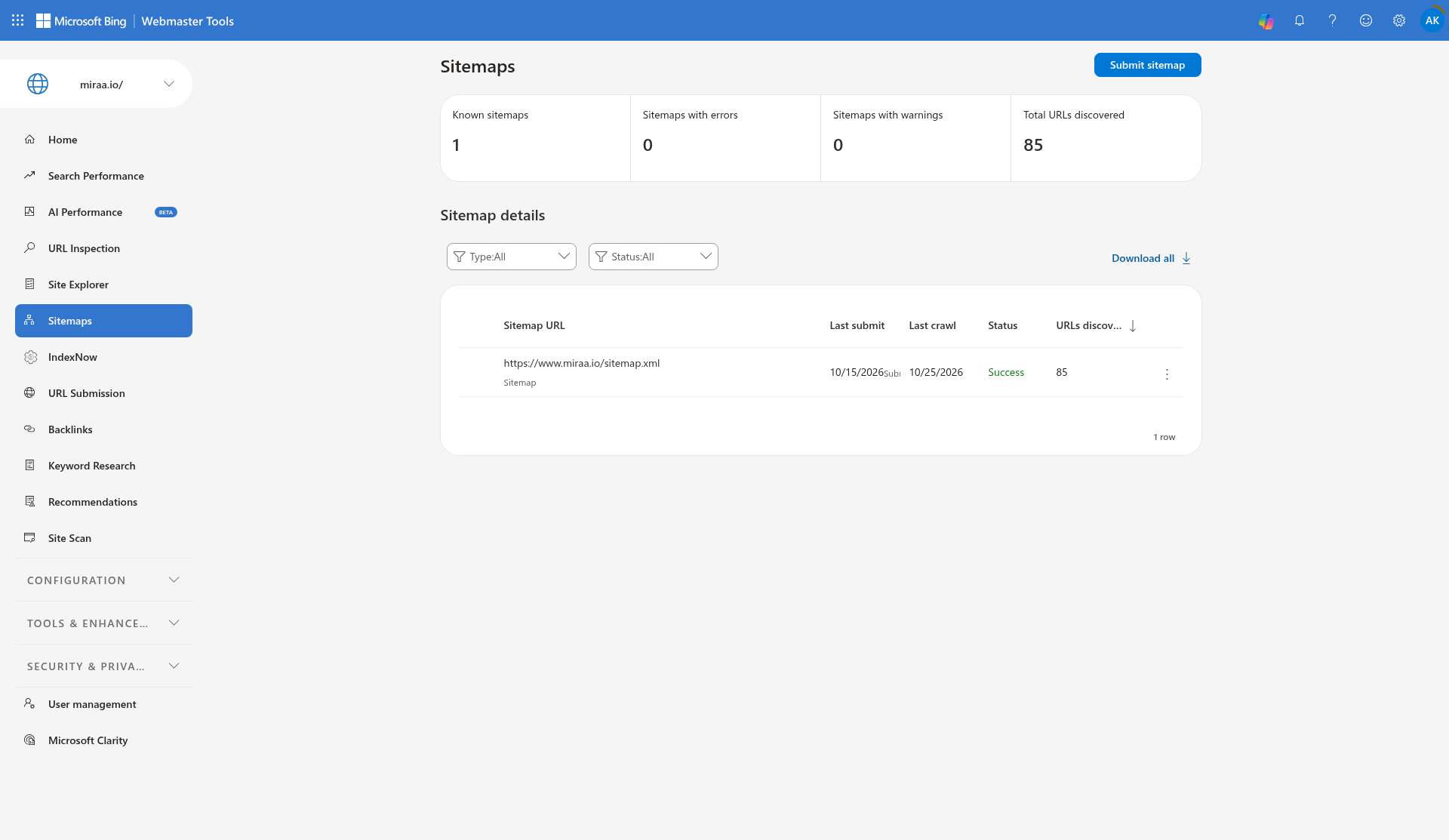Open Site Scan
Image resolution: width=1449 pixels, height=840 pixels.
tap(104, 538)
